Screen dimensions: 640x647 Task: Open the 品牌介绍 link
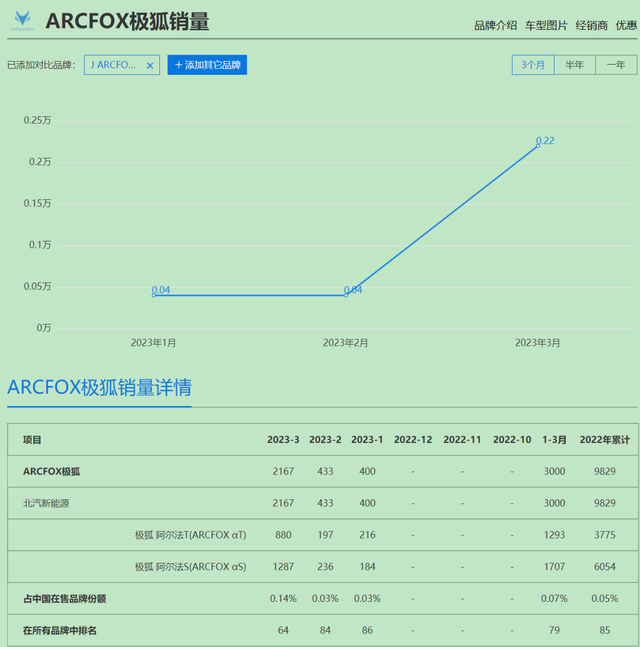click(x=495, y=26)
